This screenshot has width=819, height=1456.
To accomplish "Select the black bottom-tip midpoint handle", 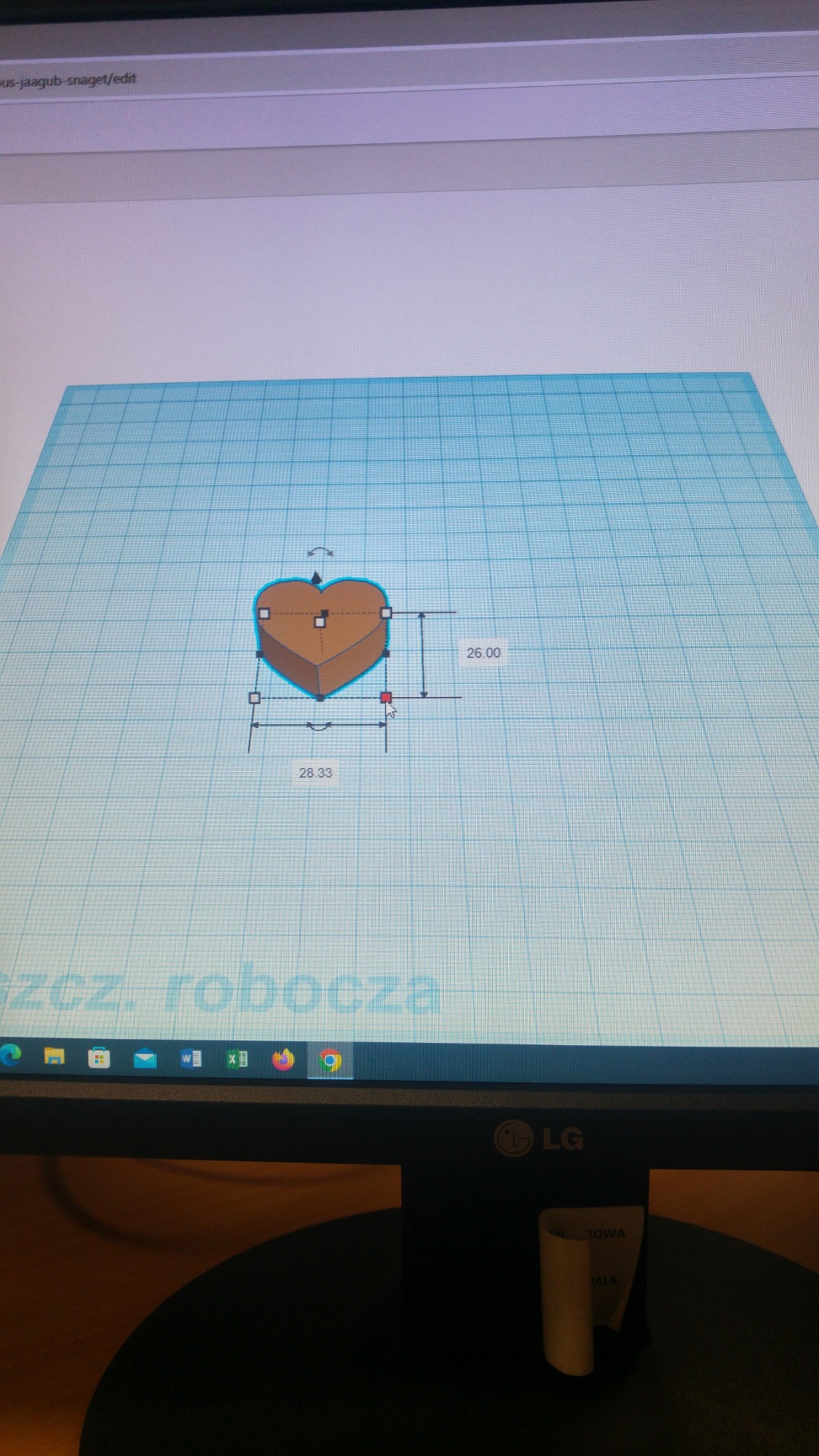I will (321, 698).
